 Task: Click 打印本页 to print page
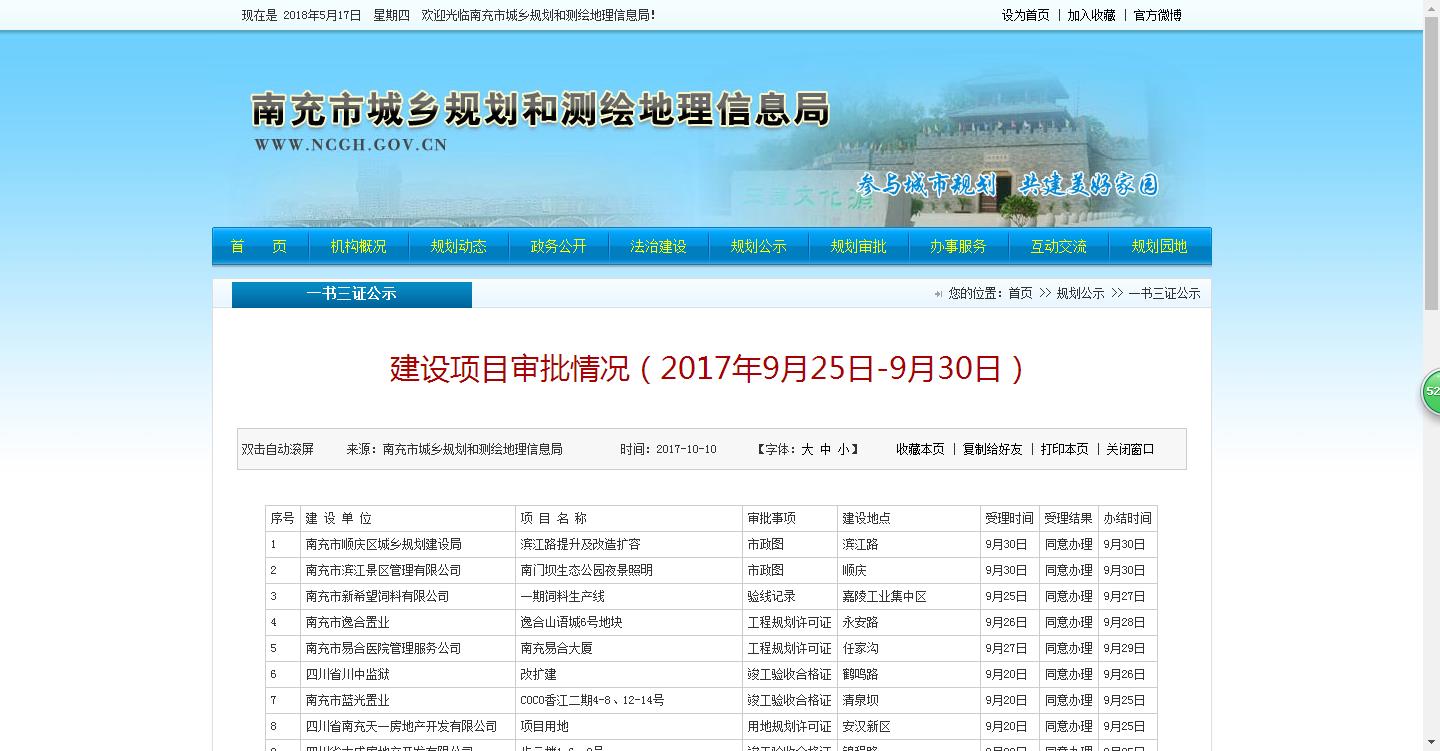tap(1064, 449)
